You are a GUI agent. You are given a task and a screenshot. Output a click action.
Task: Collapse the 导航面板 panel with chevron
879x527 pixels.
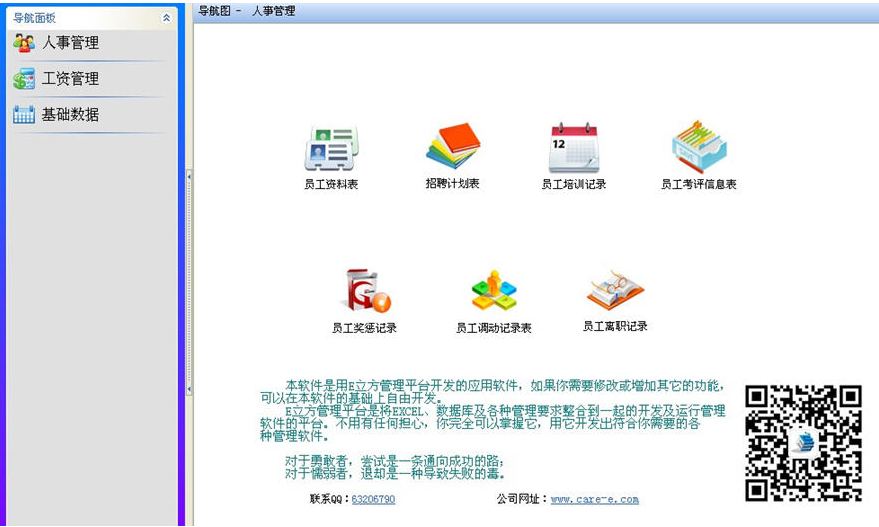tap(166, 18)
